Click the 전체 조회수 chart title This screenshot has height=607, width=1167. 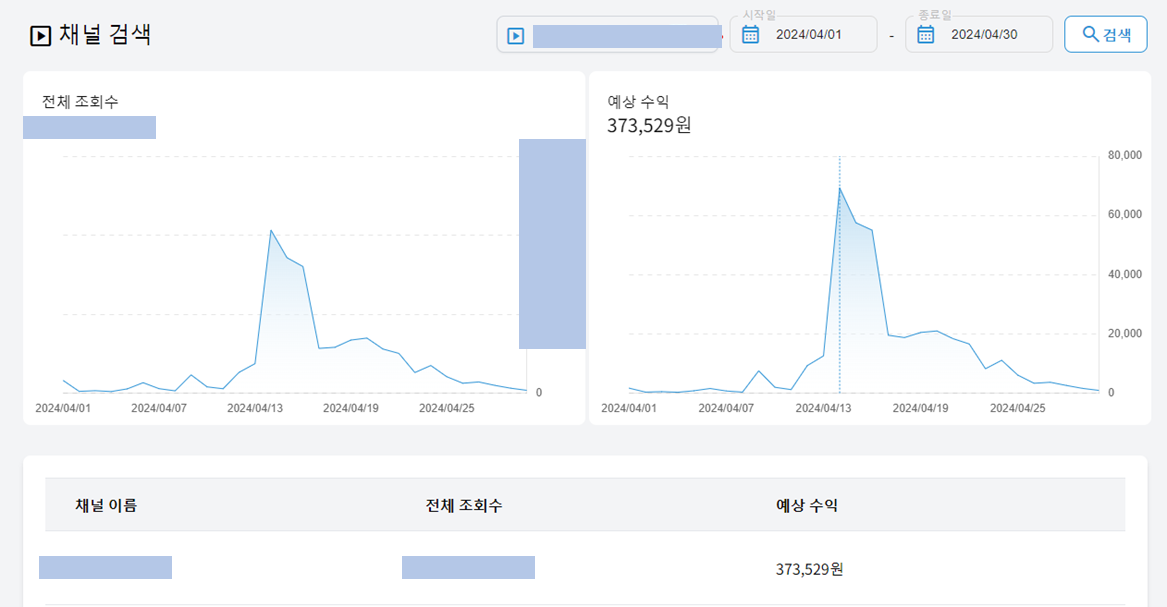pos(80,102)
